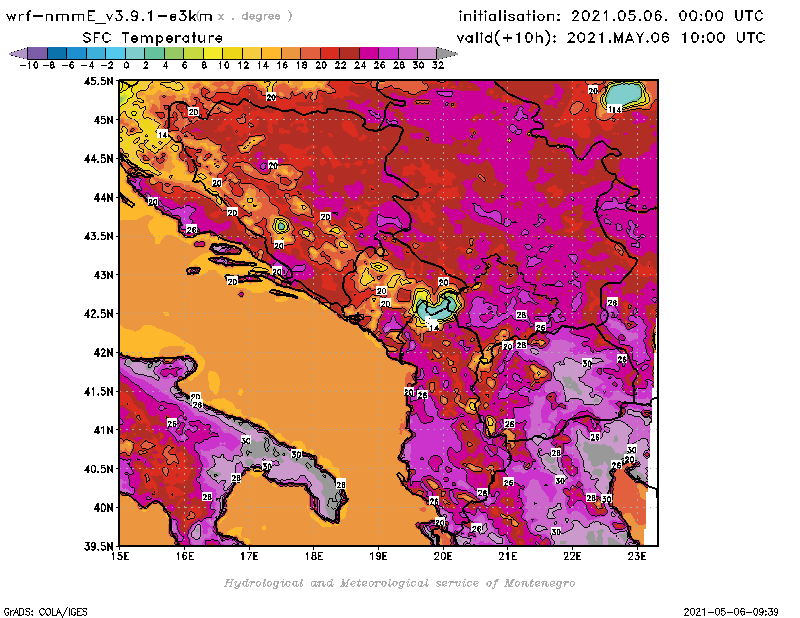Click the light blue -4 to -2 legend swatch

click(x=96, y=53)
